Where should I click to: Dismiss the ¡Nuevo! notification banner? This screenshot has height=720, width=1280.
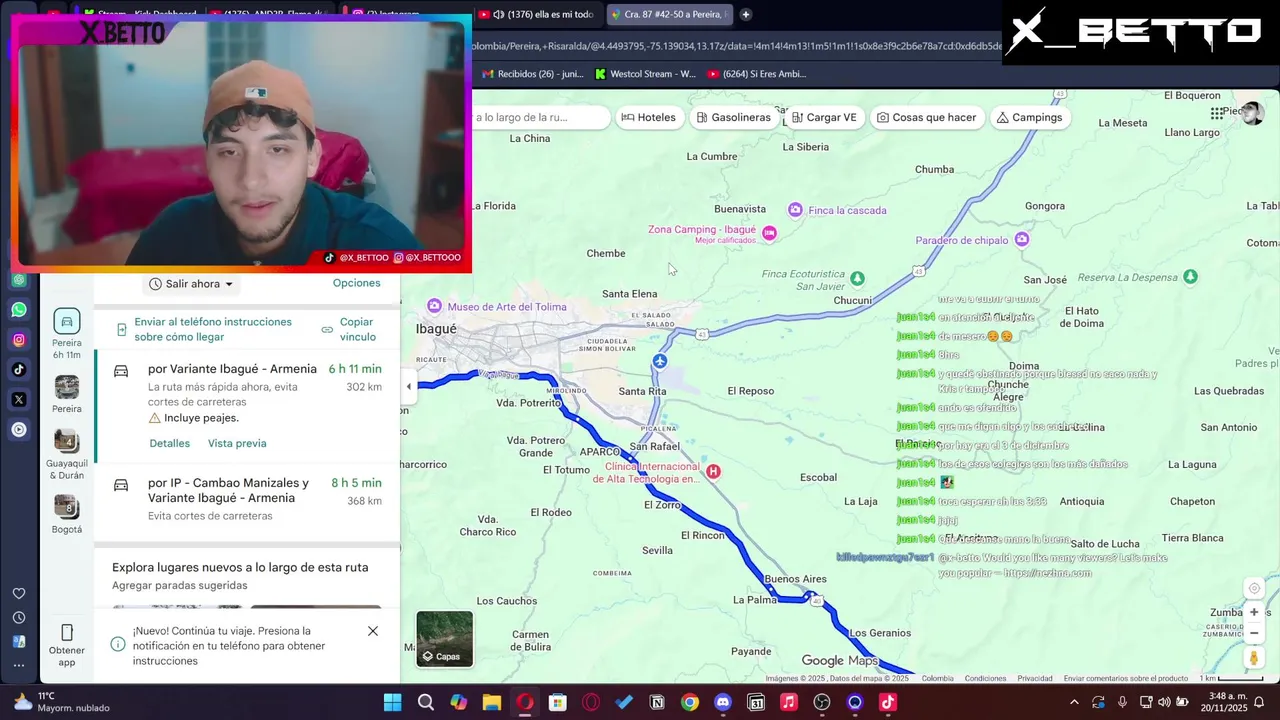(x=373, y=631)
